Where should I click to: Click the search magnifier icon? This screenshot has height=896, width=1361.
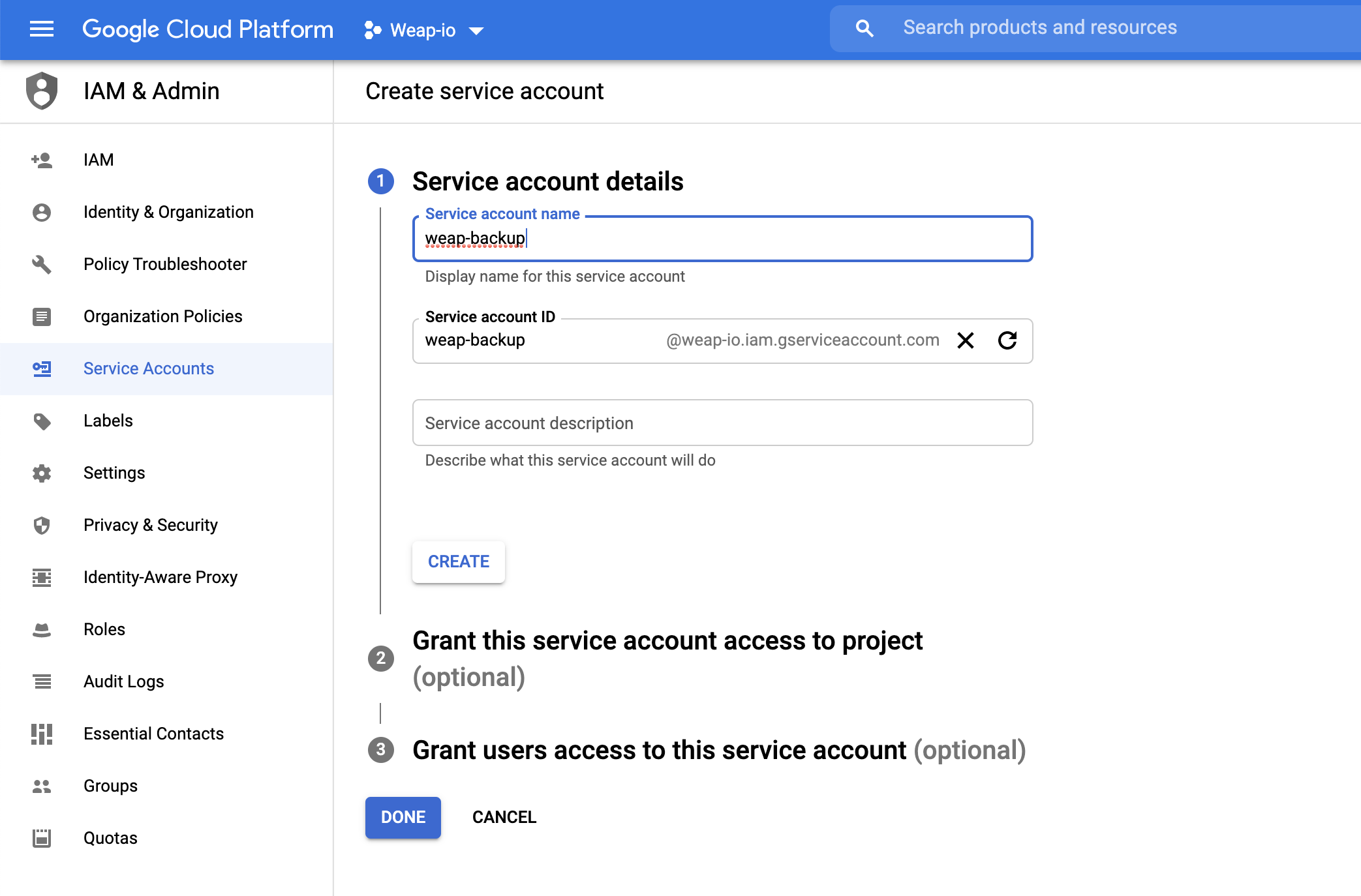coord(864,28)
